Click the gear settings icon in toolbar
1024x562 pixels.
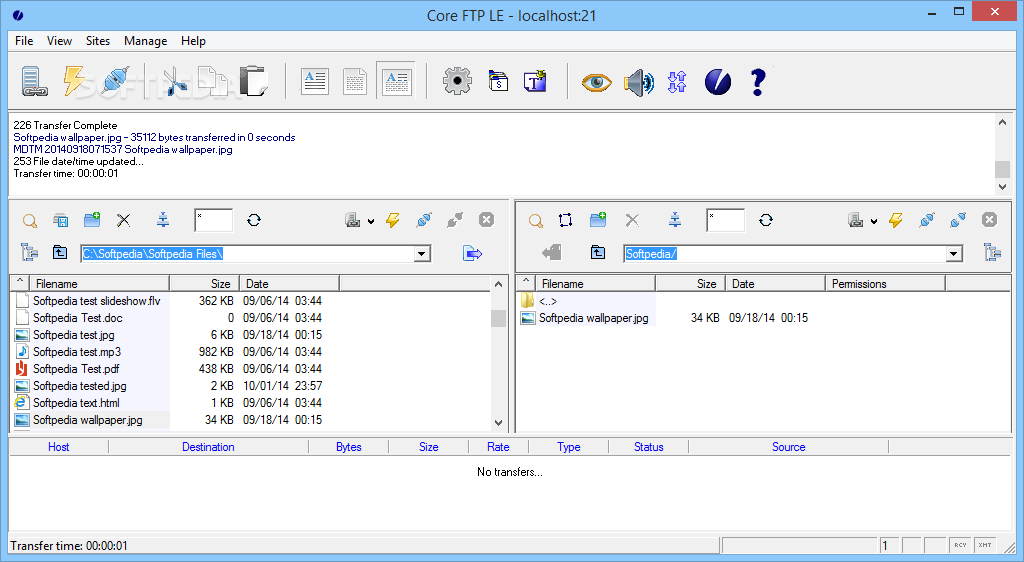click(x=457, y=82)
